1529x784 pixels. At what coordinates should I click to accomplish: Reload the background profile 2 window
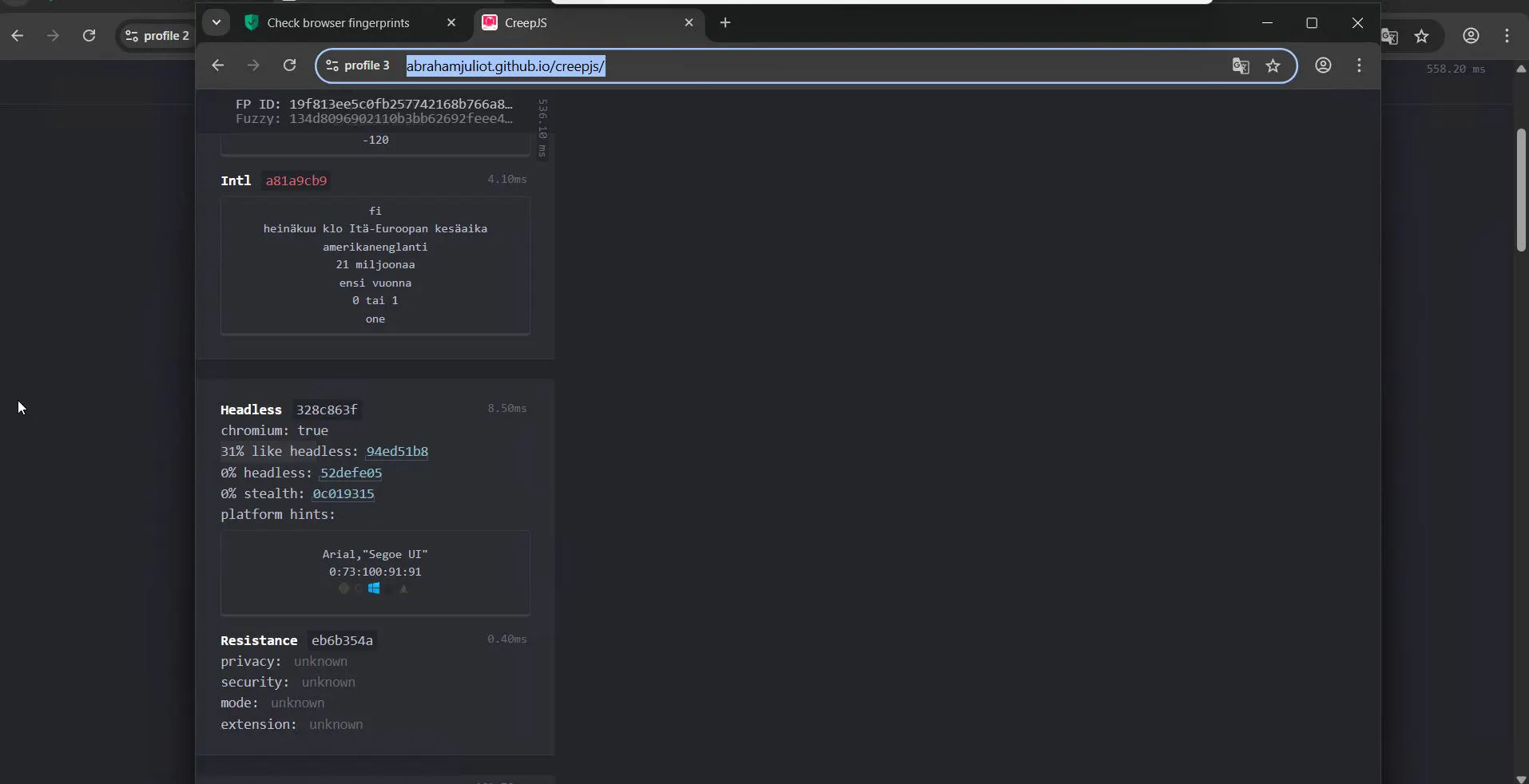click(x=89, y=36)
